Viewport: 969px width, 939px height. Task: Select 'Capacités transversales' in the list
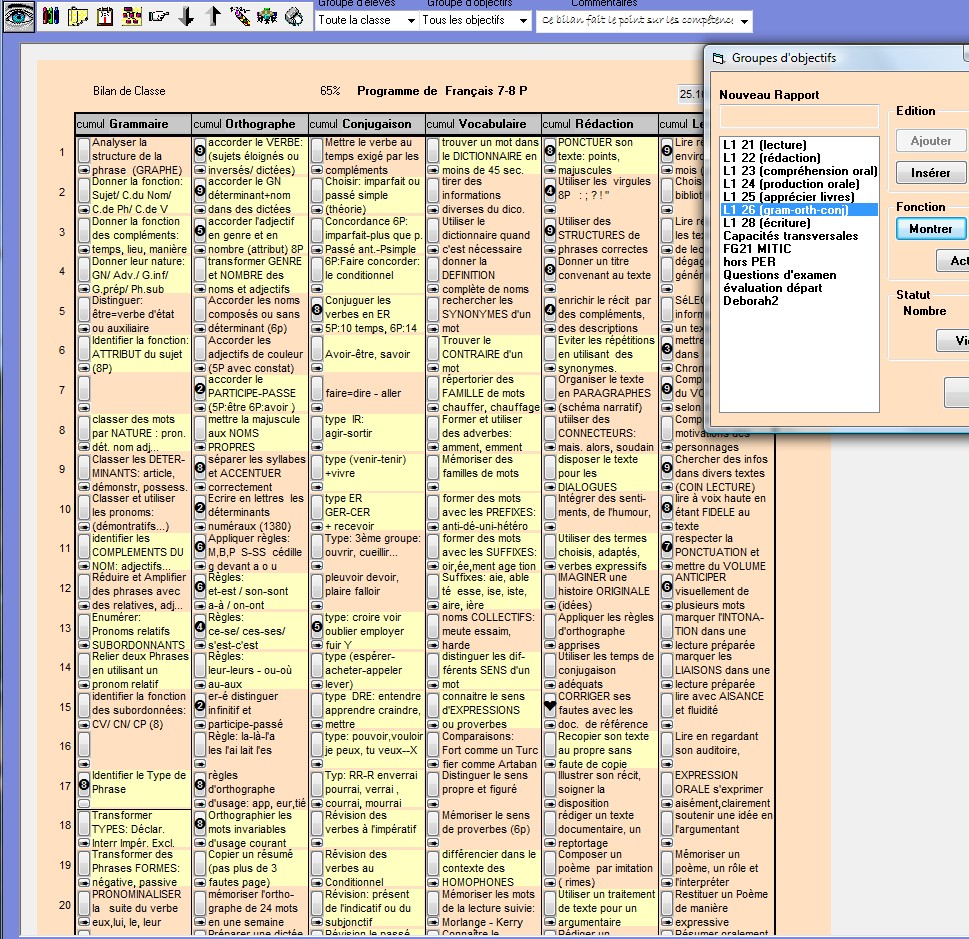point(790,236)
